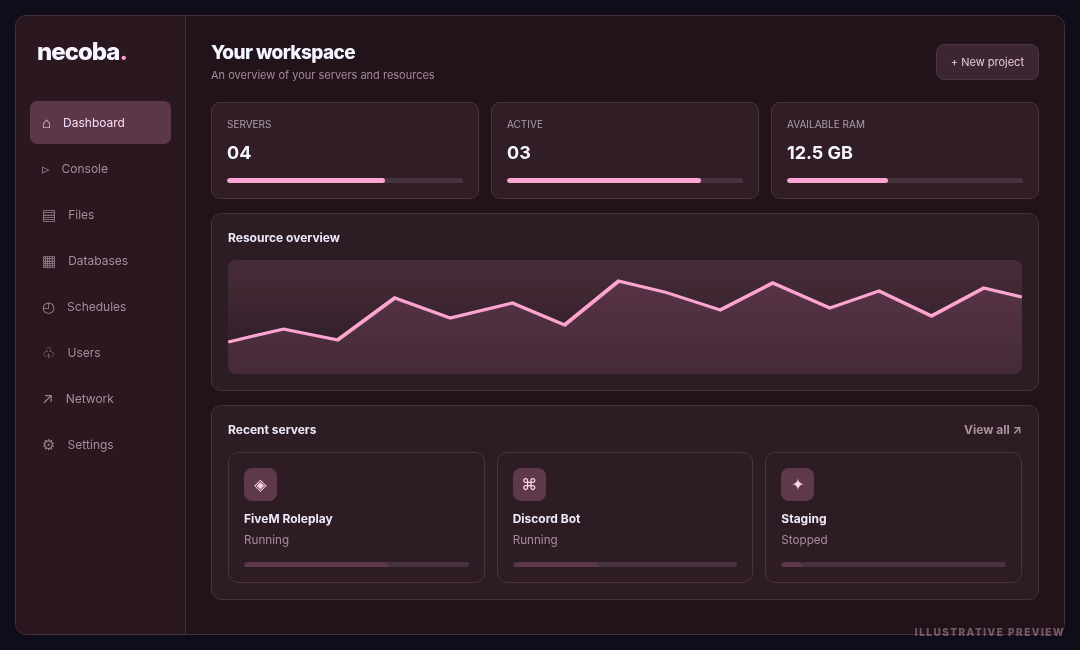Viewport: 1080px width, 650px height.
Task: Go to Console in sidebar
Action: [101, 169]
